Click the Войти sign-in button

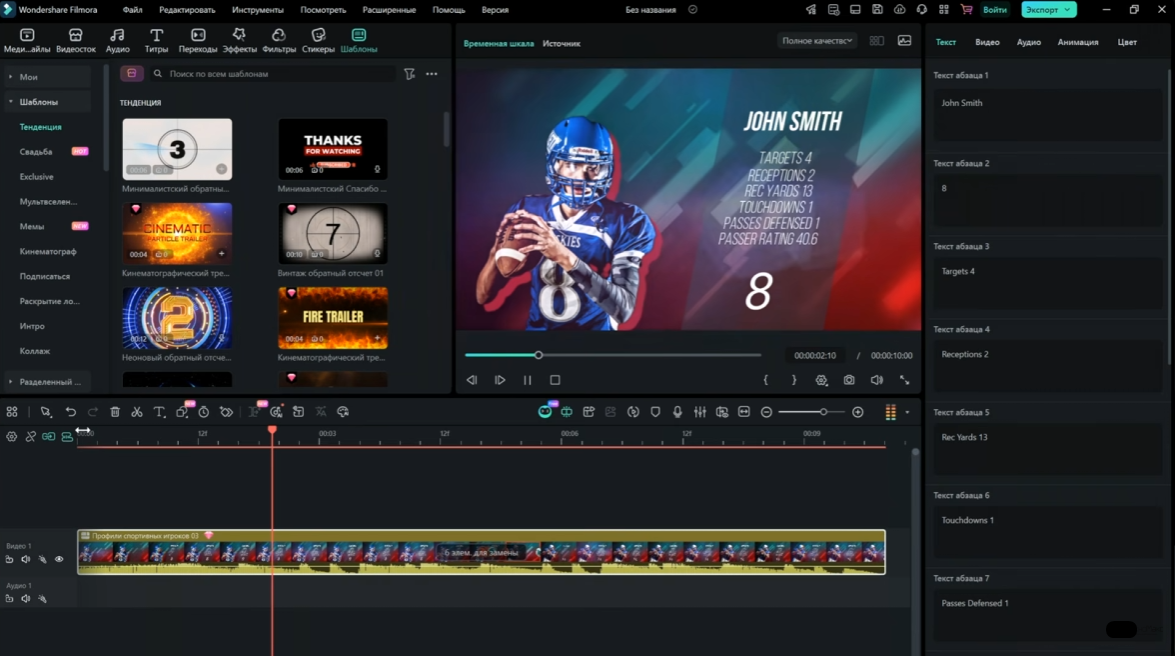point(995,10)
